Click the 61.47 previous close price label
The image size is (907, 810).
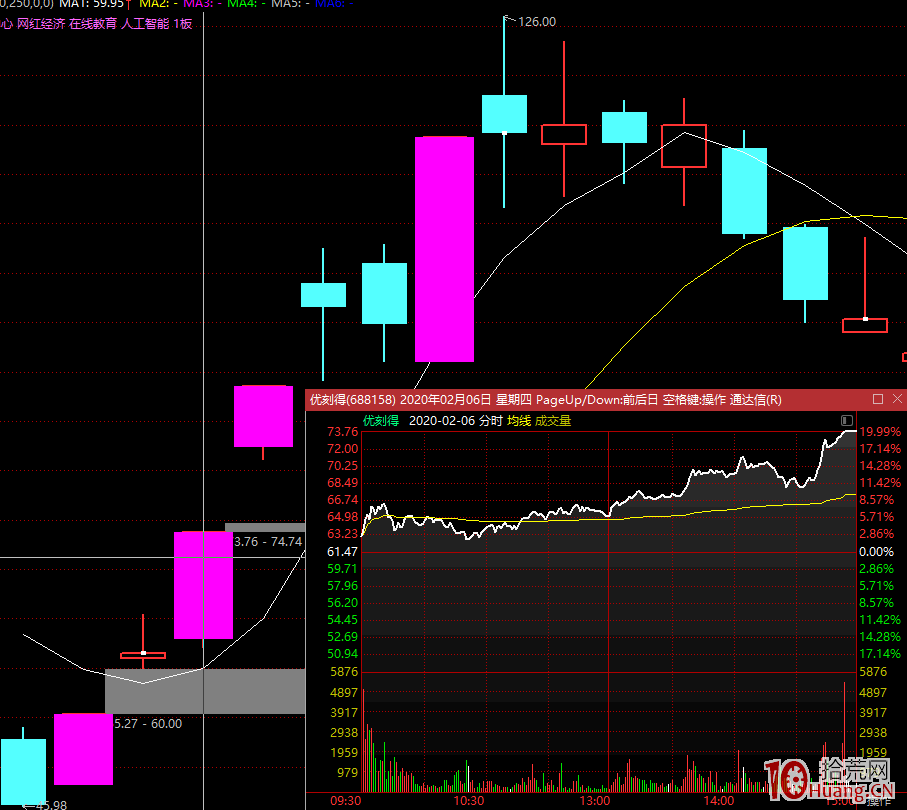[x=342, y=552]
